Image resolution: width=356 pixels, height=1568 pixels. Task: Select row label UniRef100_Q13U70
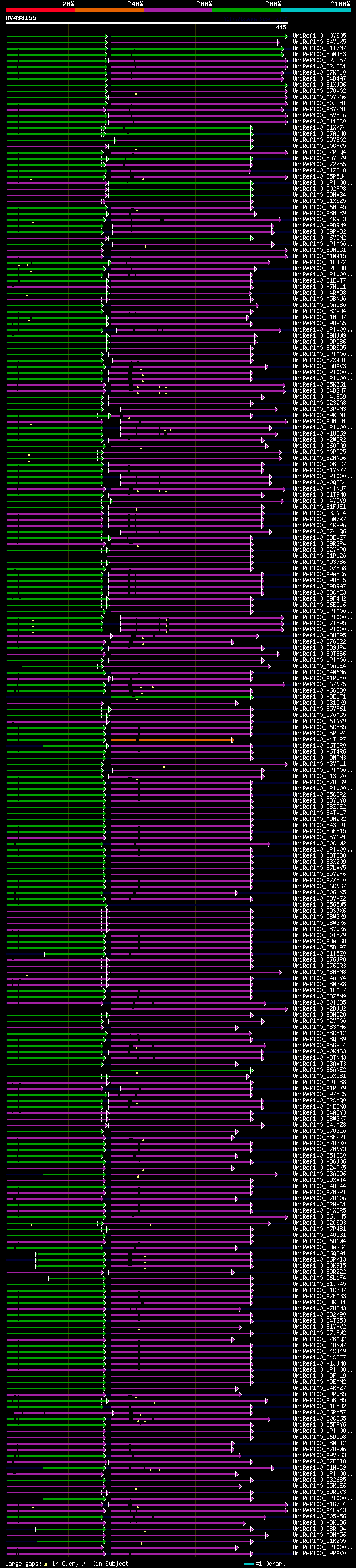pos(319,776)
